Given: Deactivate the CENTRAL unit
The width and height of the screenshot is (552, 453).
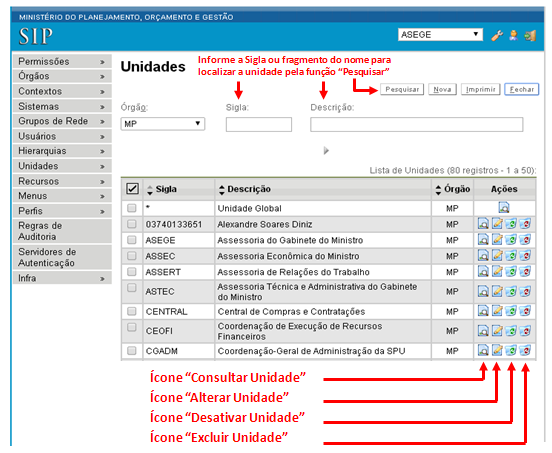Looking at the screenshot, I should click(x=511, y=311).
